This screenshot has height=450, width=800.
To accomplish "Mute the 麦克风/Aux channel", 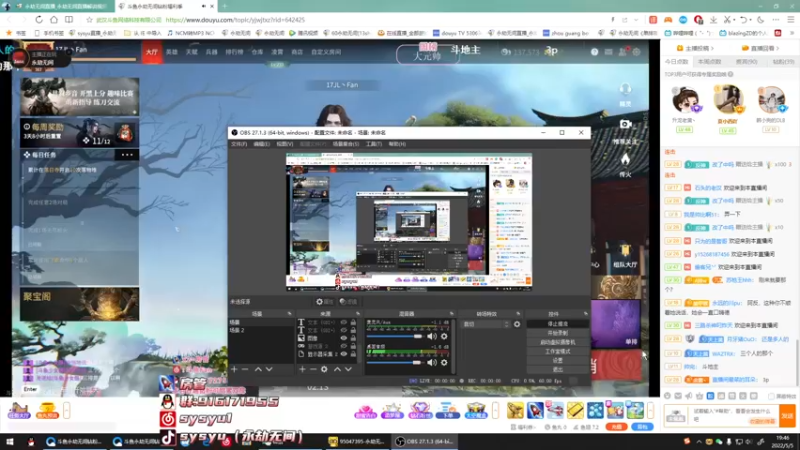I will point(432,336).
